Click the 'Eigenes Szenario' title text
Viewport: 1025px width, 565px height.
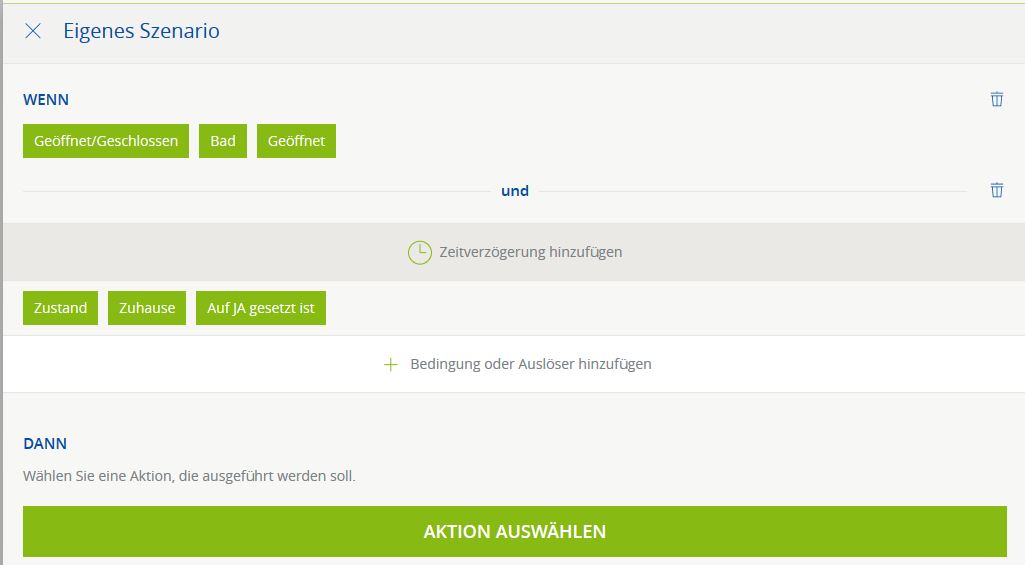(141, 31)
